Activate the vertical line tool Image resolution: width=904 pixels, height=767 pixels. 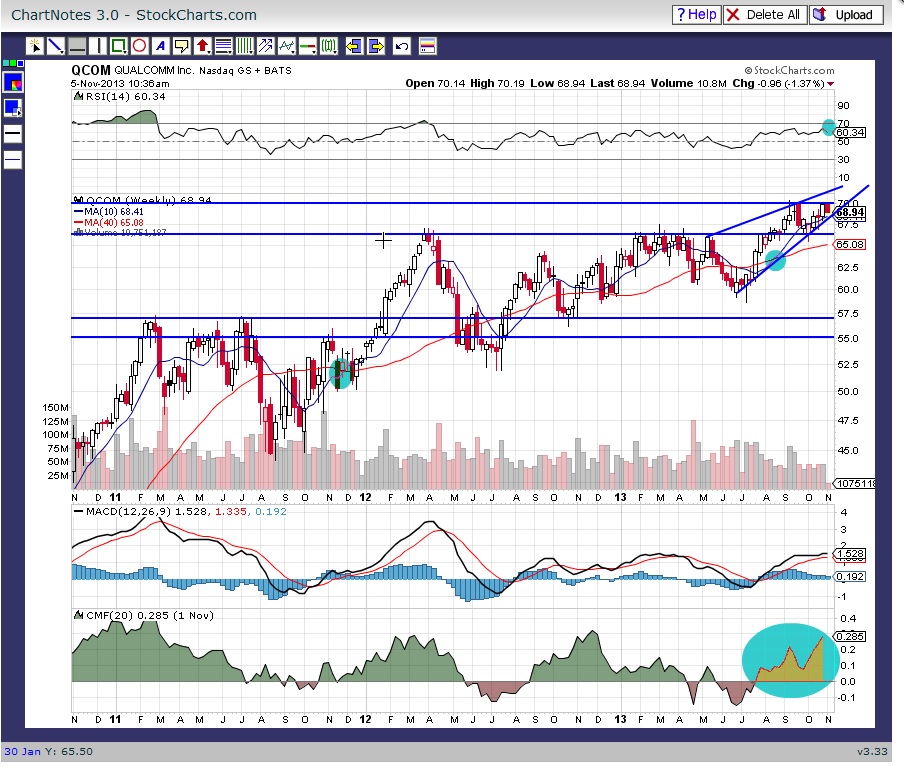[97, 46]
